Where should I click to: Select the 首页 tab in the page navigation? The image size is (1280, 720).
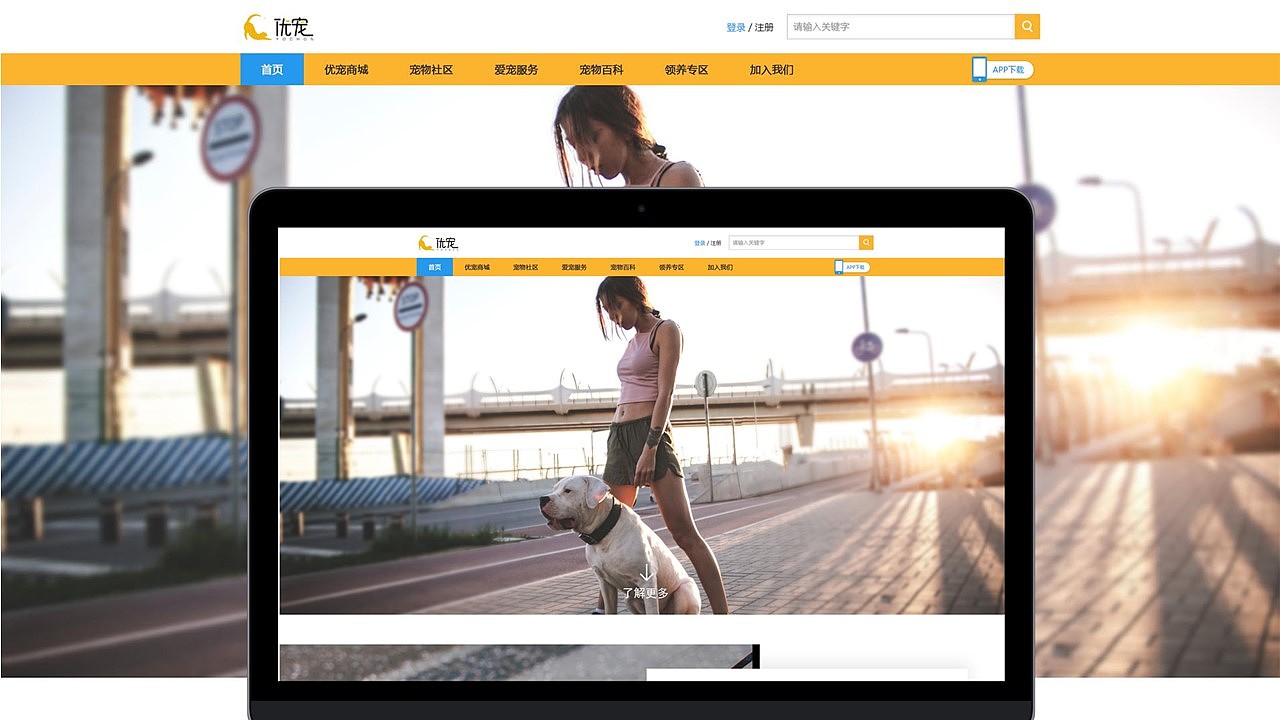pos(272,70)
